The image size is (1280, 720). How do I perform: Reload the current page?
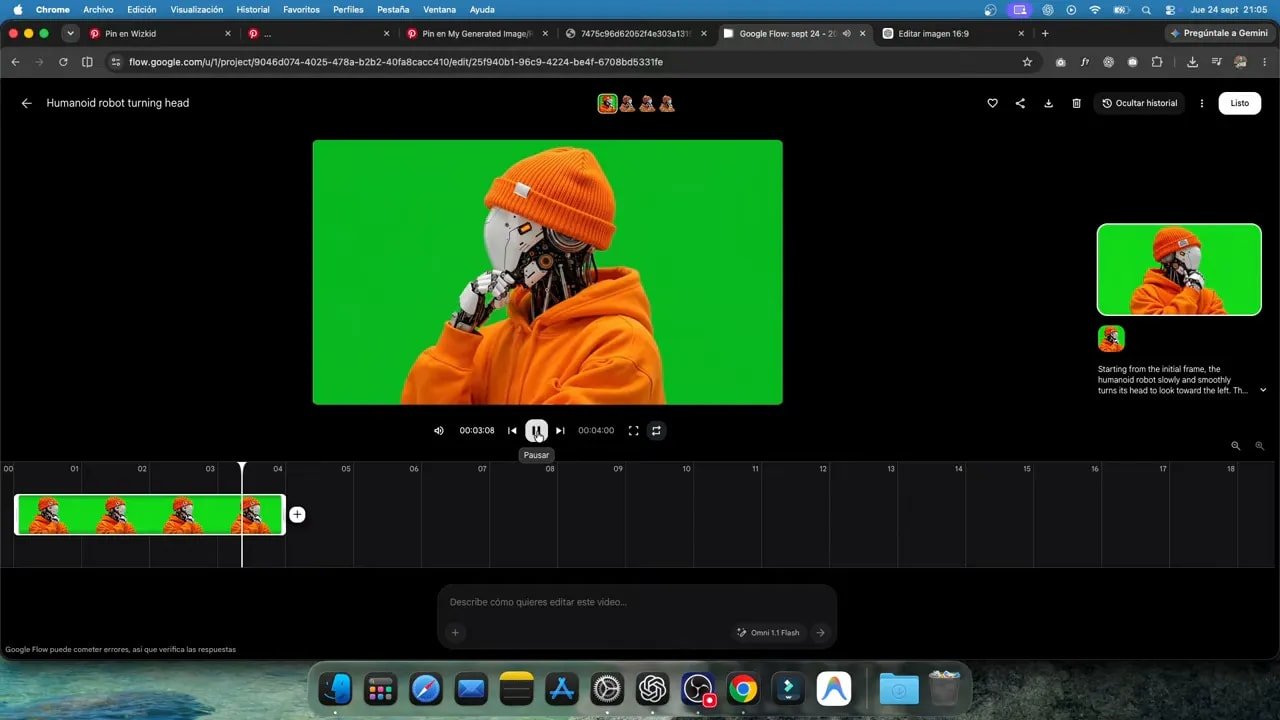pyautogui.click(x=63, y=62)
